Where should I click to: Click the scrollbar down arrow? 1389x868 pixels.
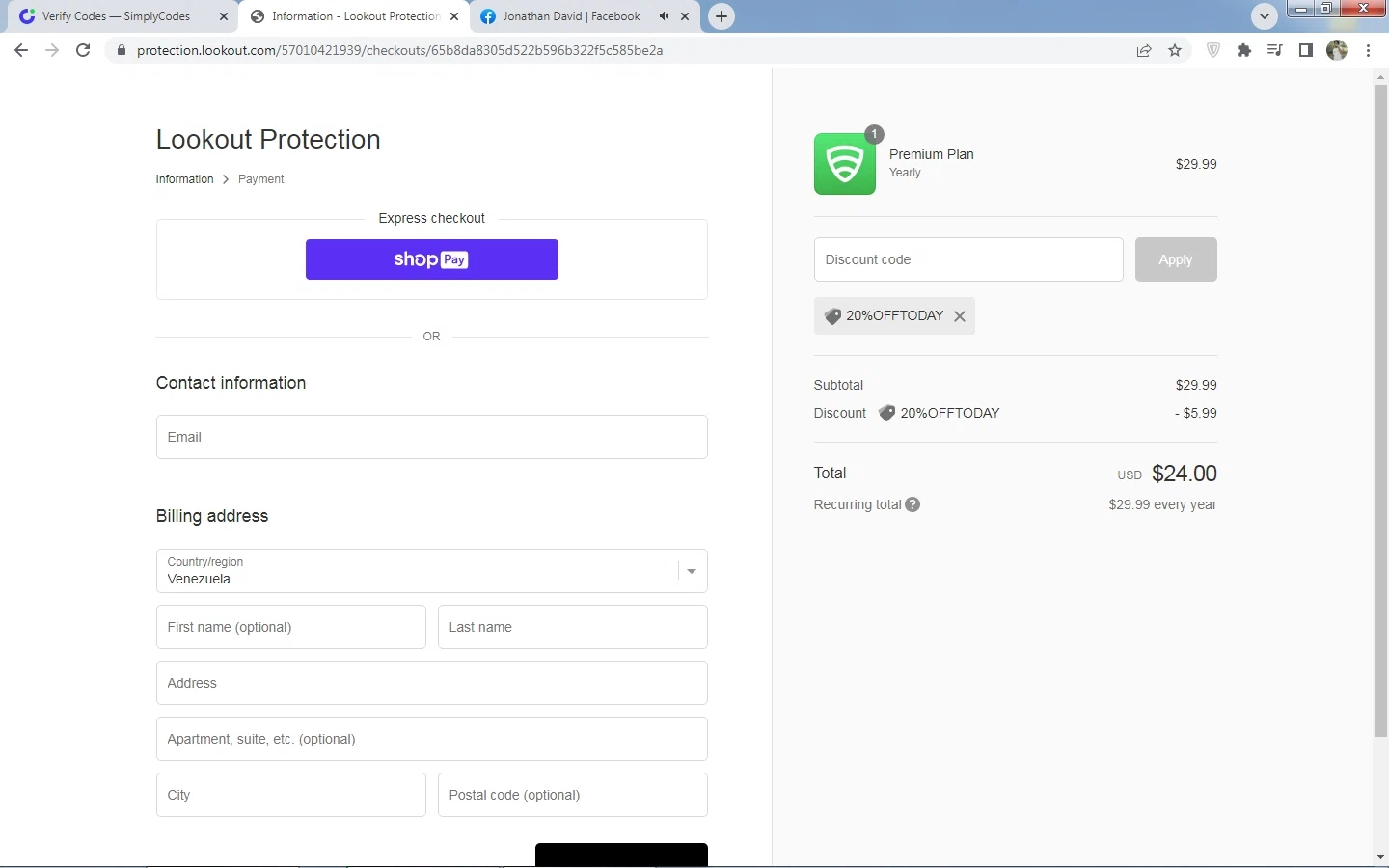(1380, 856)
